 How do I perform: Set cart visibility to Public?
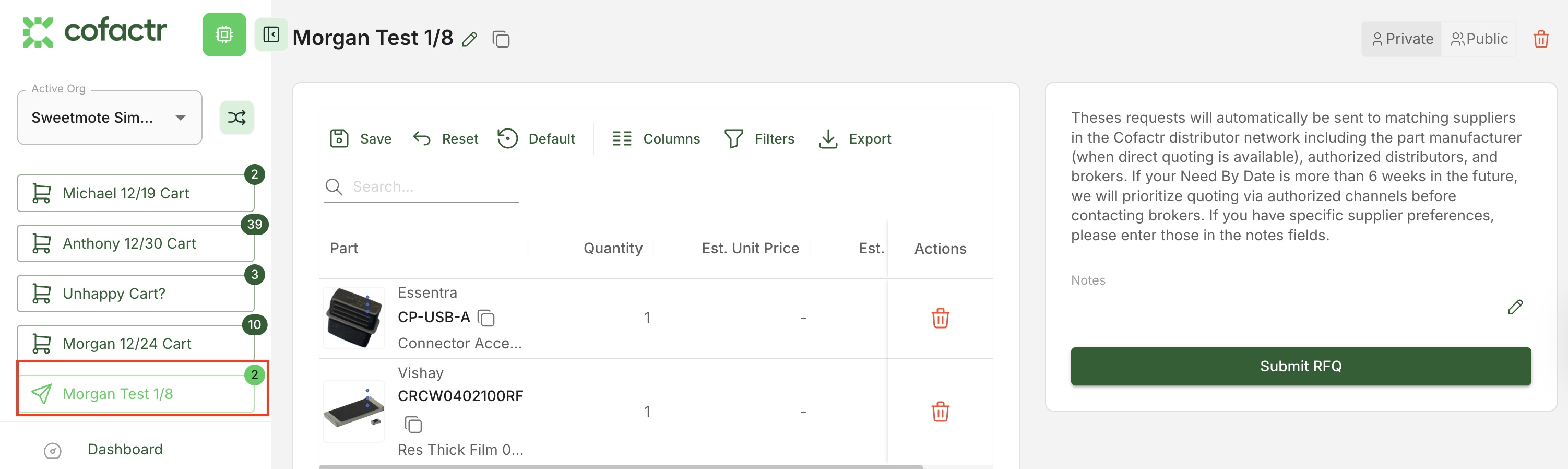[1479, 39]
